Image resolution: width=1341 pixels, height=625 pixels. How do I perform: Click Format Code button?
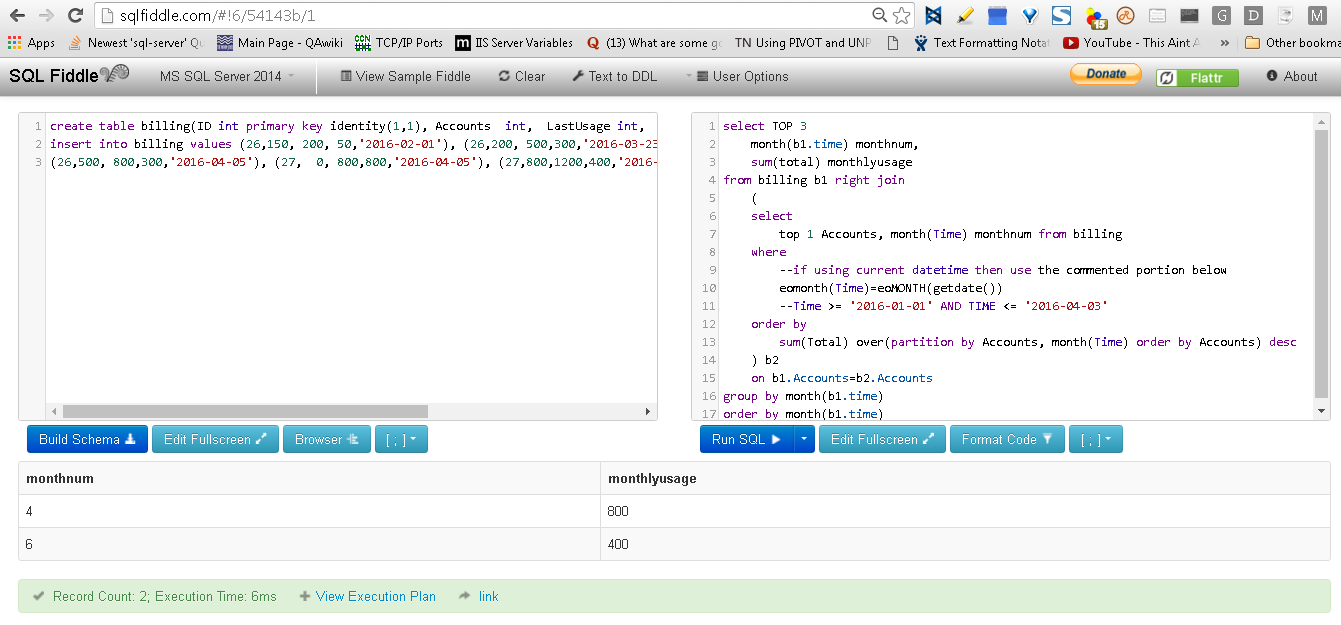coord(1007,439)
